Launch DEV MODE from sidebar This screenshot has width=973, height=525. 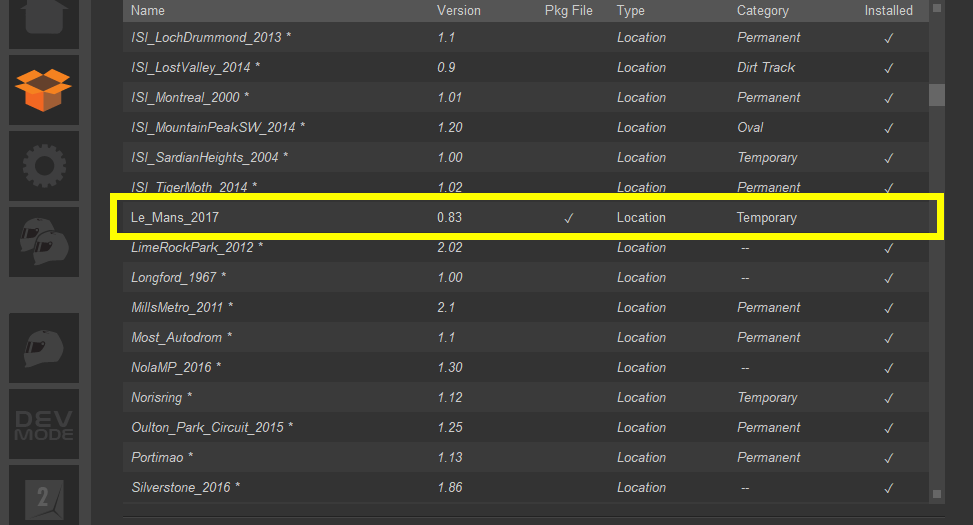43,424
